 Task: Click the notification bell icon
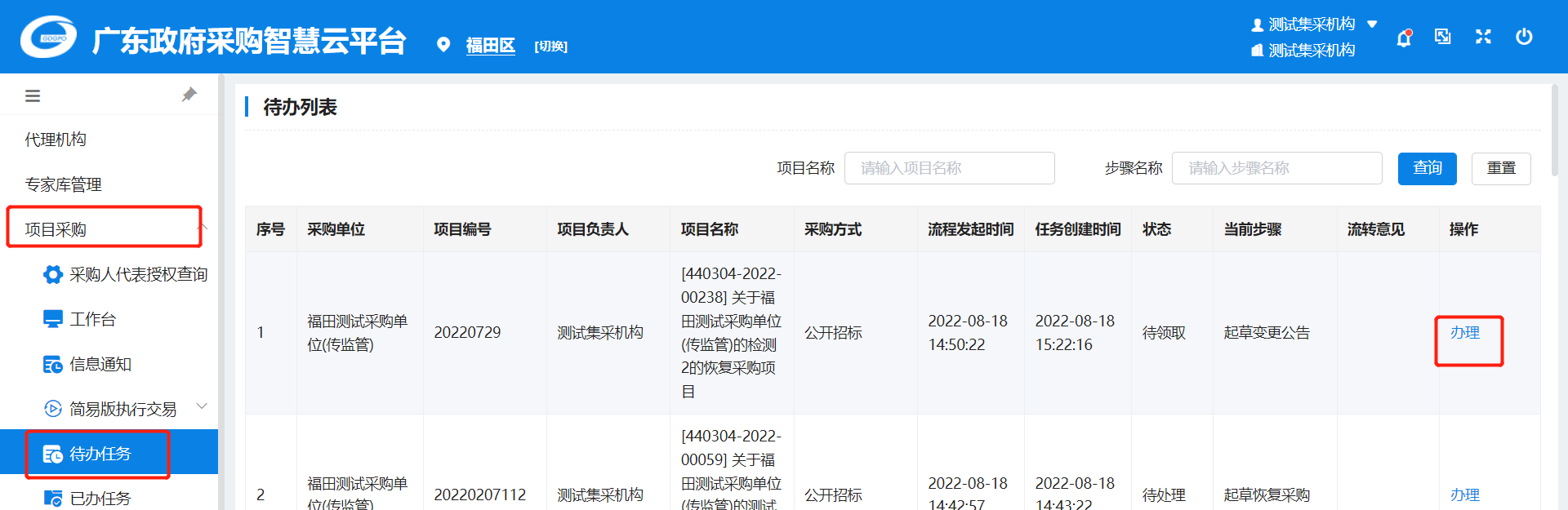(x=1403, y=38)
